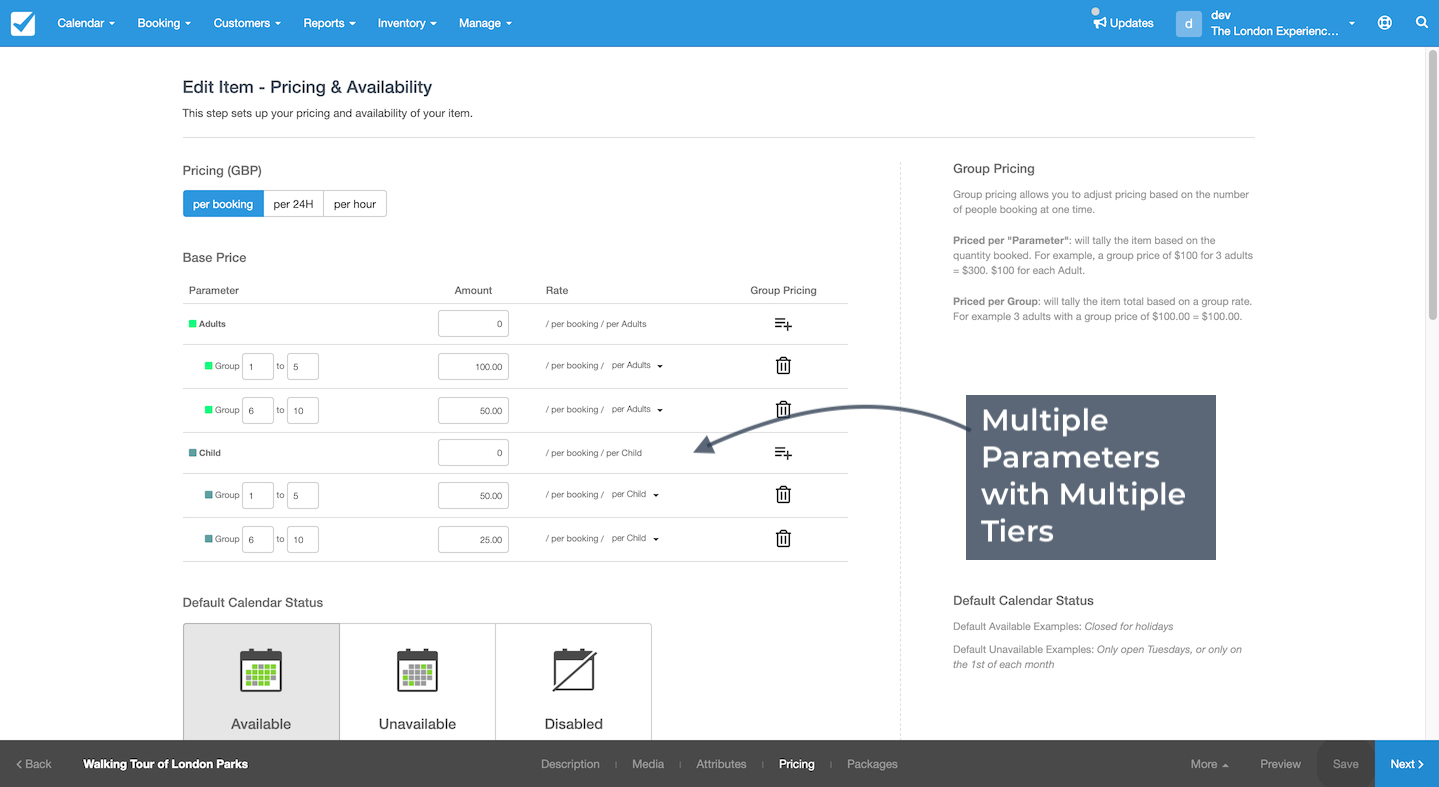Edit the Adults 50.00 amount field
1439x787 pixels.
473,411
